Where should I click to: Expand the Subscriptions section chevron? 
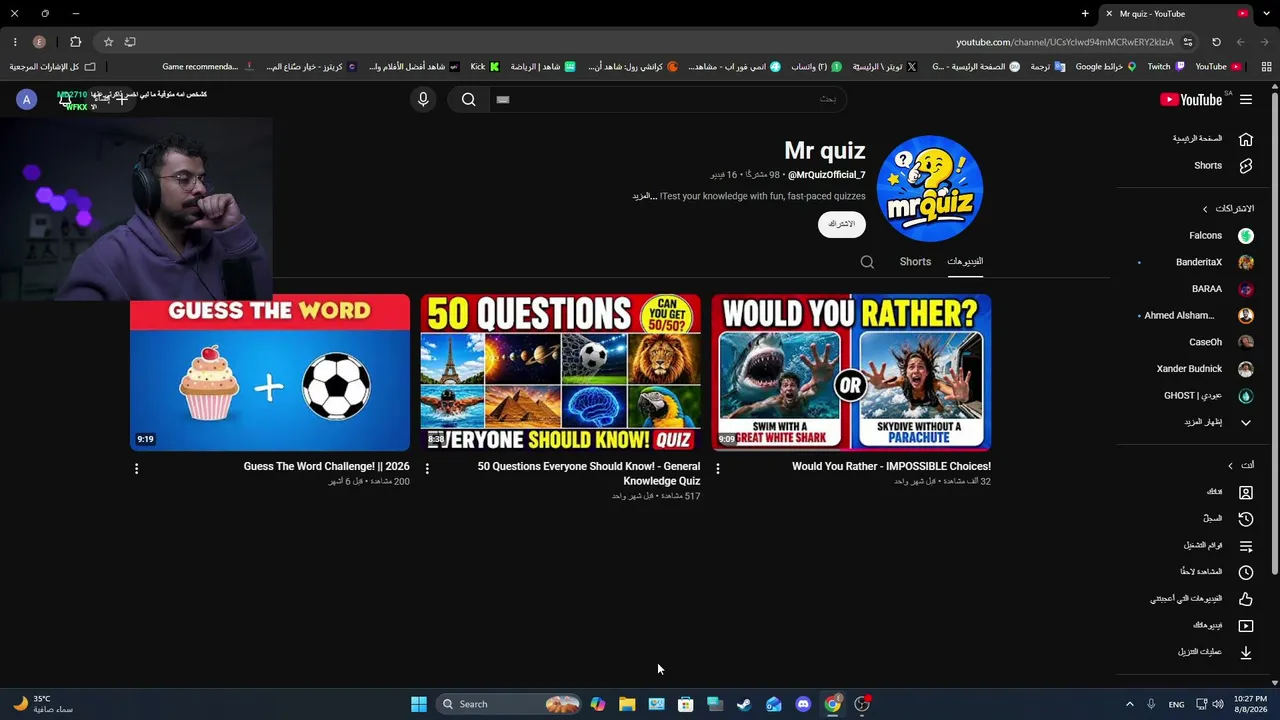1205,209
